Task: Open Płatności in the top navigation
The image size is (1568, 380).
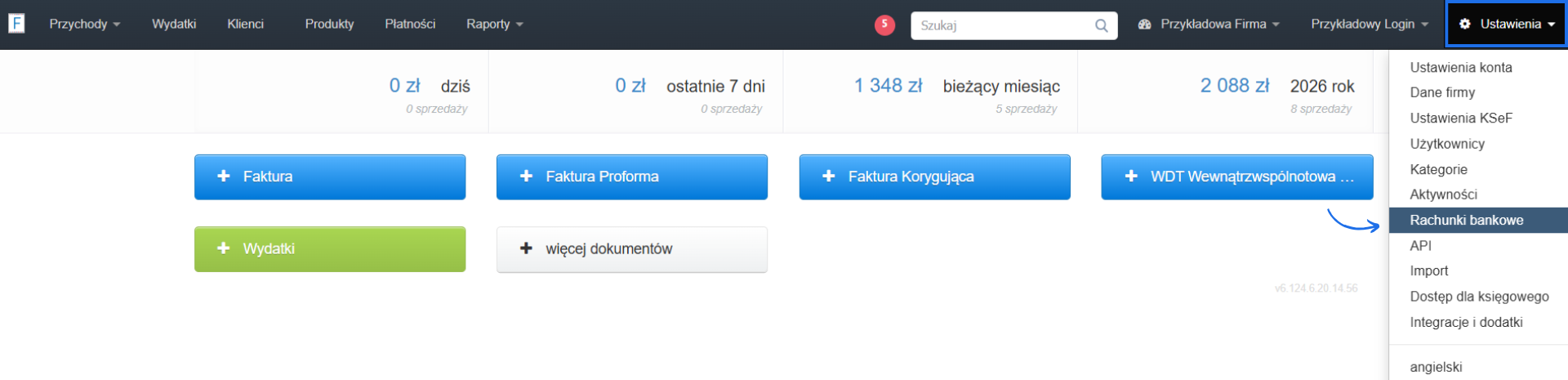Action: tap(410, 25)
